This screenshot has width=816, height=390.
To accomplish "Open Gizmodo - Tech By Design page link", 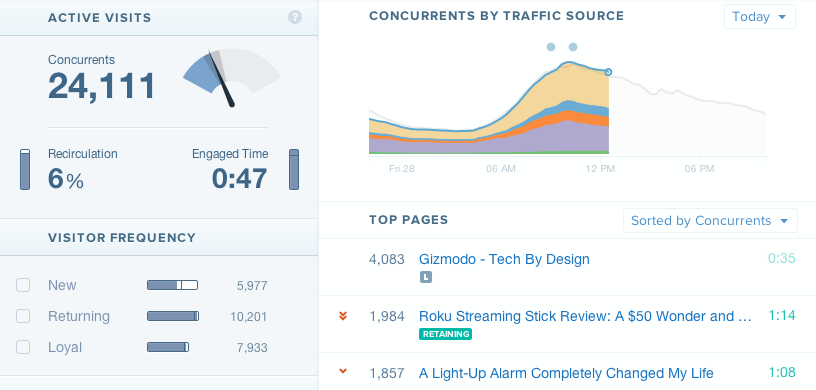I will tap(504, 259).
